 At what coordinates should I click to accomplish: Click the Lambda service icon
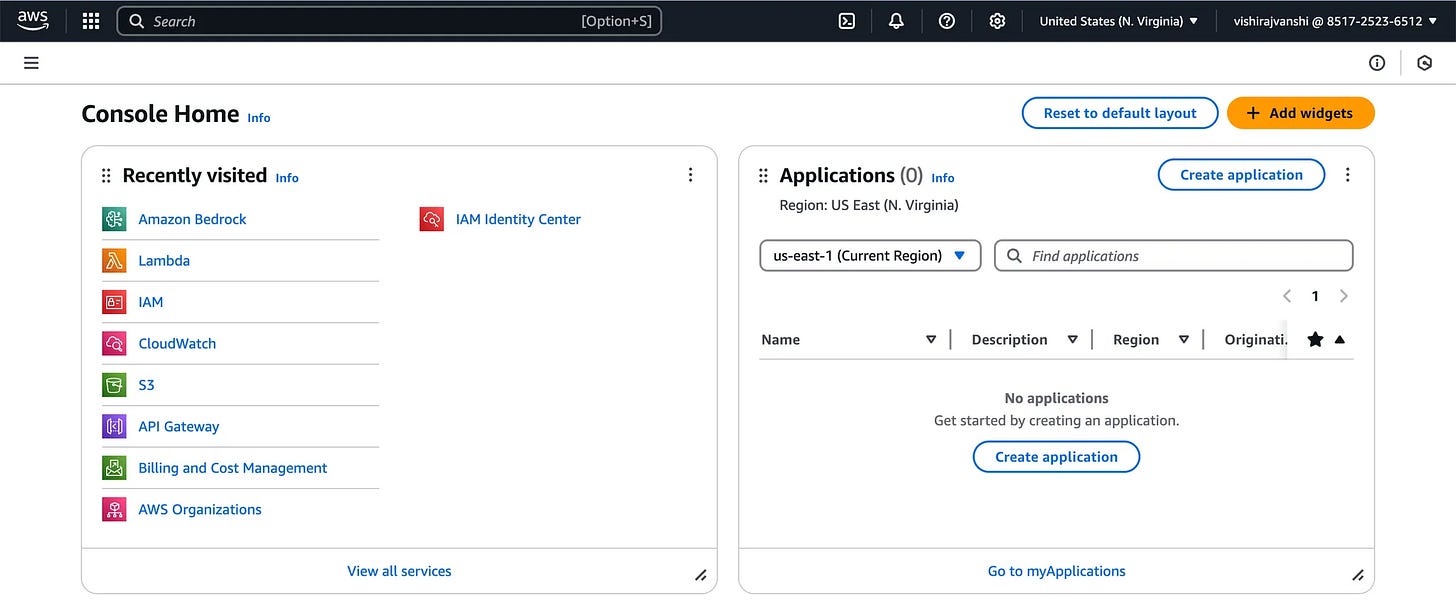pos(114,261)
